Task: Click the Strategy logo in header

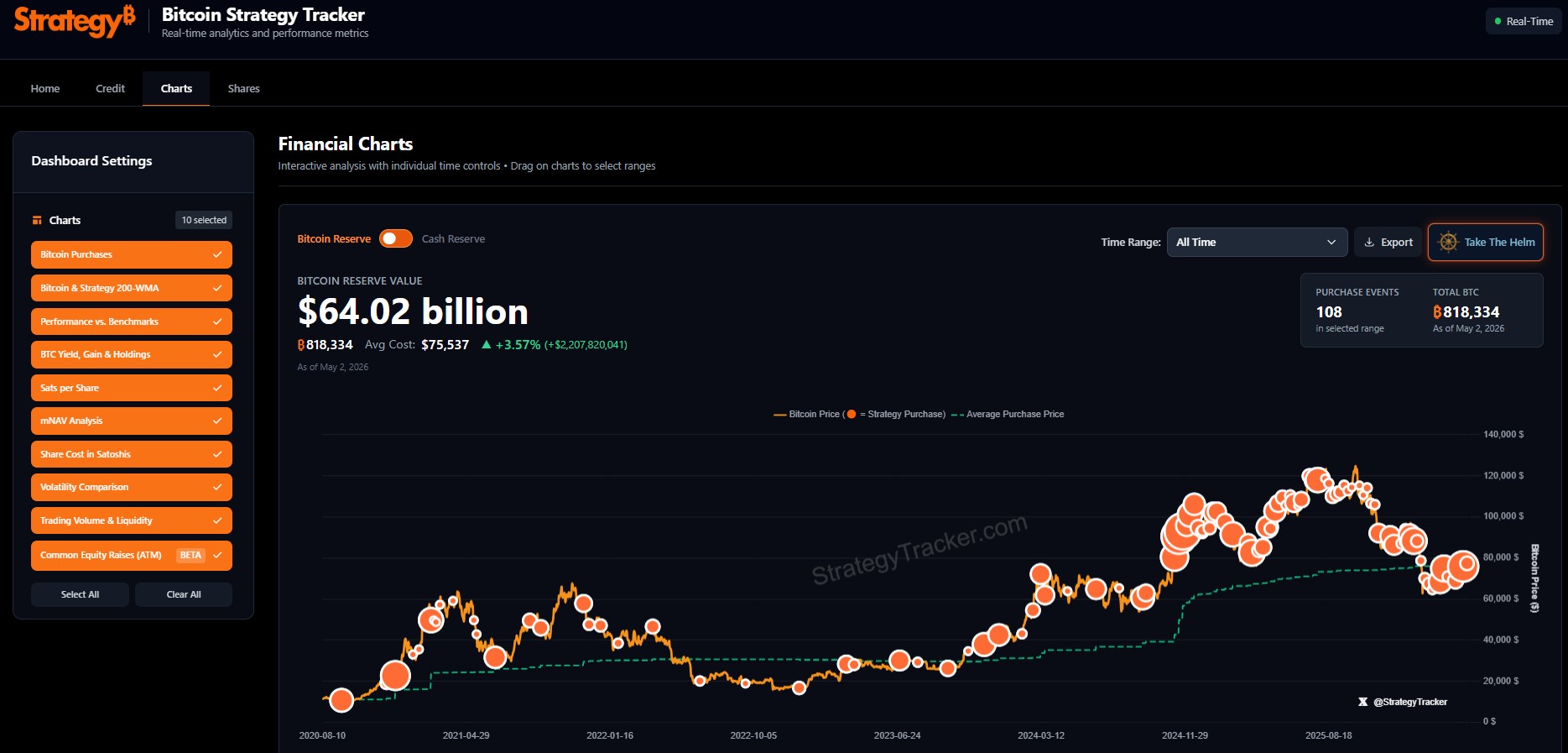Action: (75, 20)
